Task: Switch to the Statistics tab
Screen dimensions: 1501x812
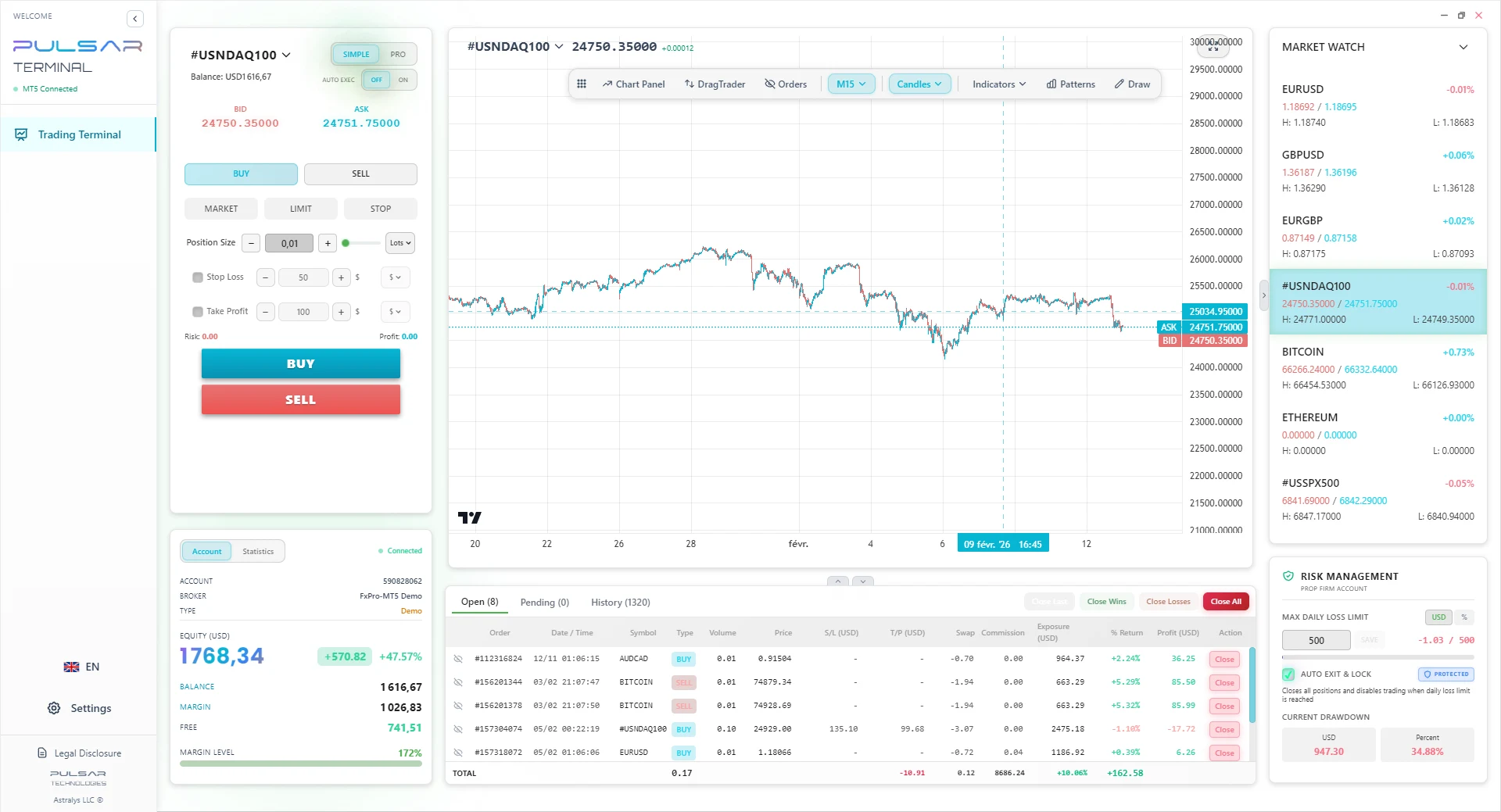Action: (x=258, y=552)
